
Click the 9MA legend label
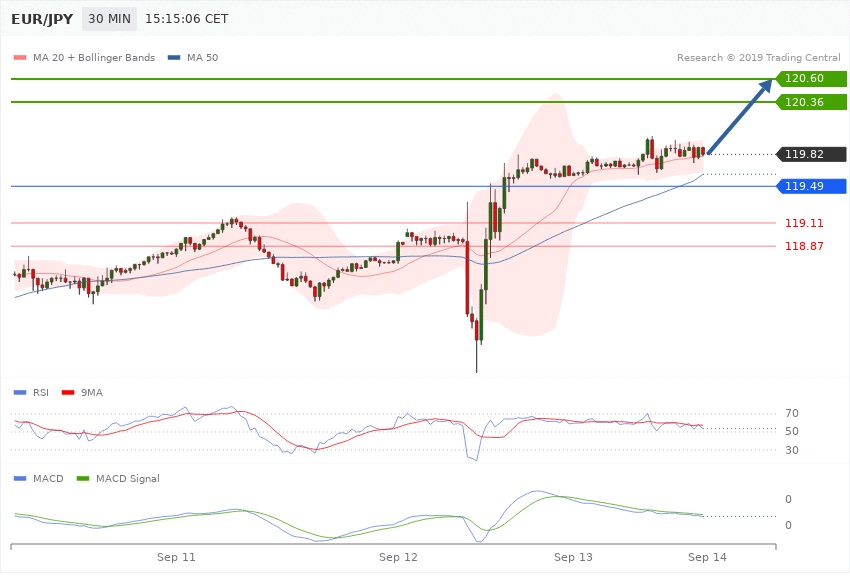pyautogui.click(x=92, y=393)
